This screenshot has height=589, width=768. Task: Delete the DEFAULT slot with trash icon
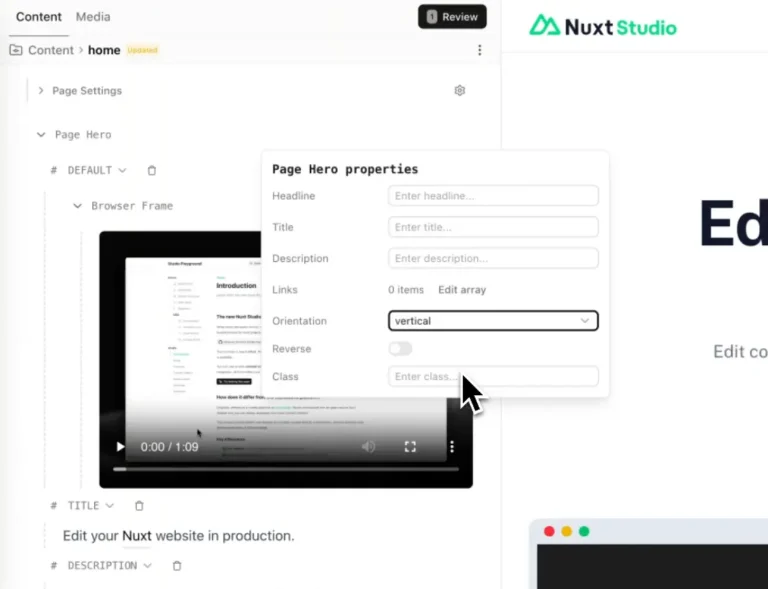(152, 170)
